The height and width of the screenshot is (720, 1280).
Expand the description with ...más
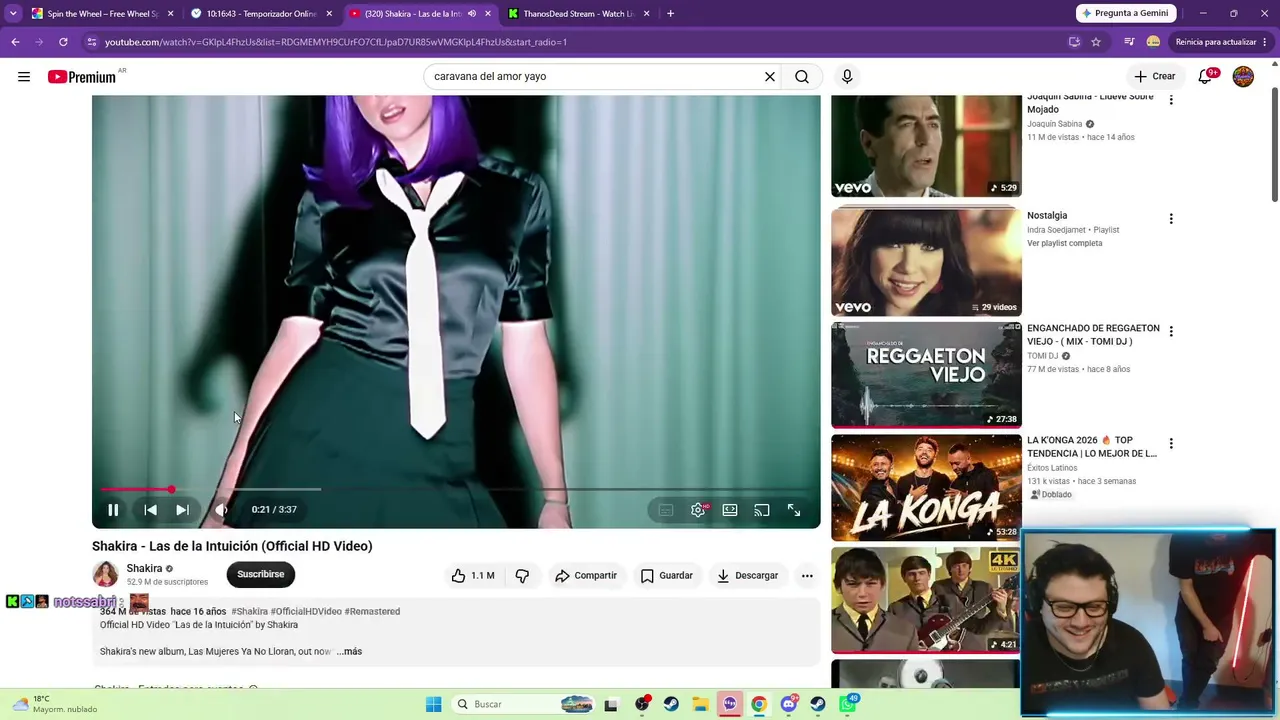[349, 651]
